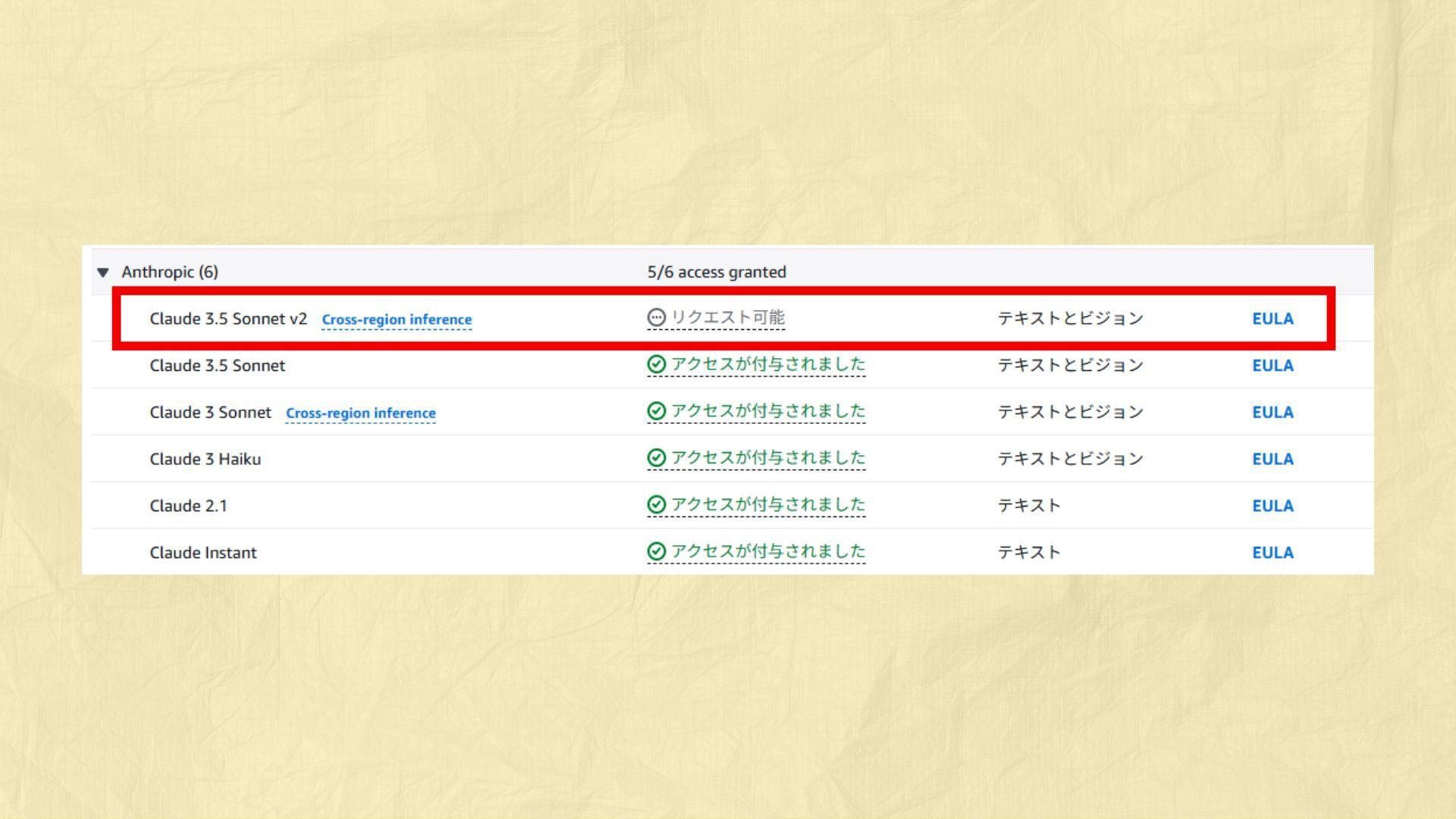Select the Claude 2.1 model name
This screenshot has height=819, width=1456.
tap(188, 506)
